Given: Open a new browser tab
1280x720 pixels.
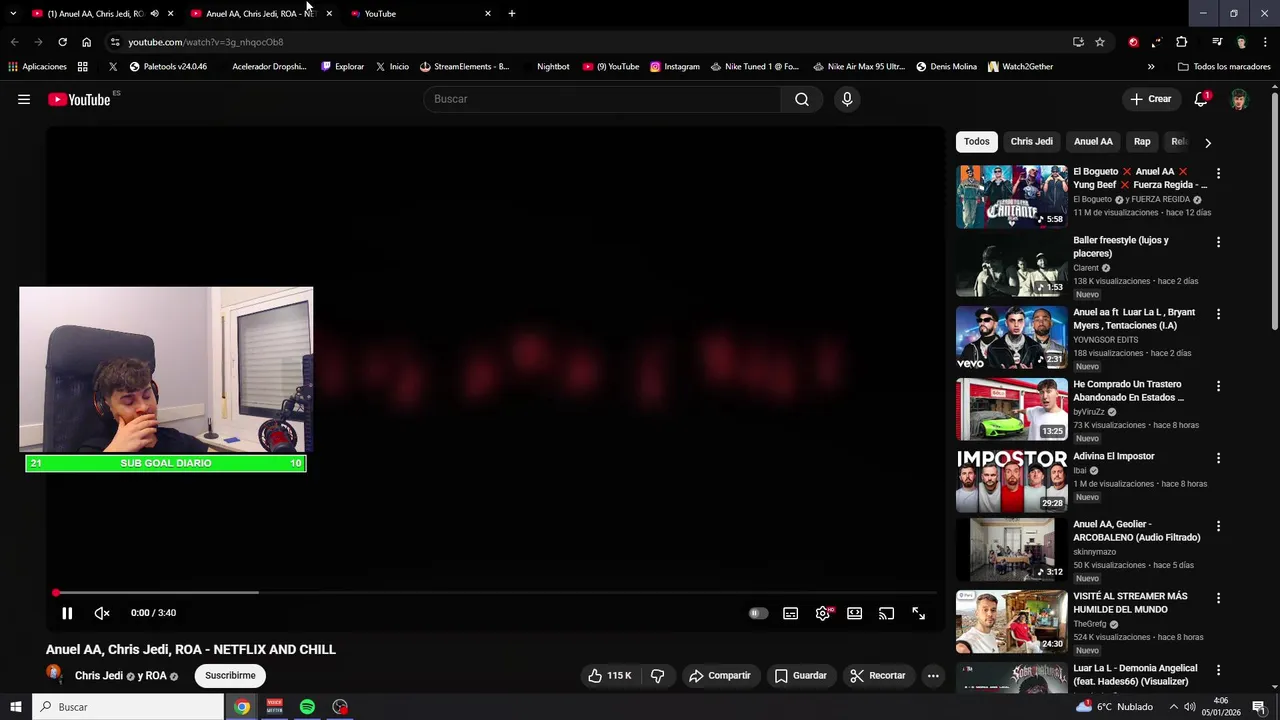Looking at the screenshot, I should pos(512,14).
